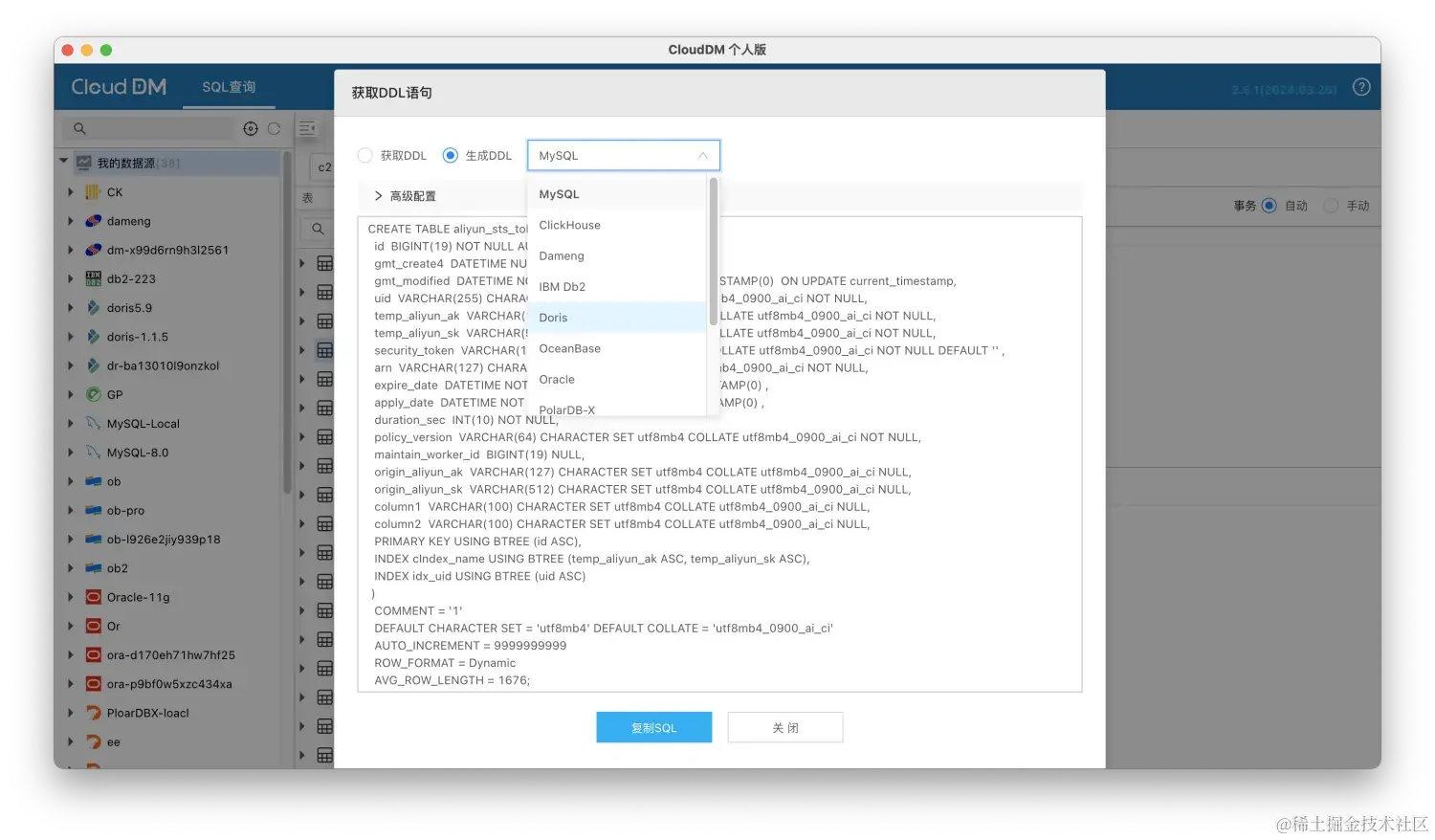Viewport: 1435px width, 840px height.
Task: Expand the dameng datasource node
Action: (70, 221)
